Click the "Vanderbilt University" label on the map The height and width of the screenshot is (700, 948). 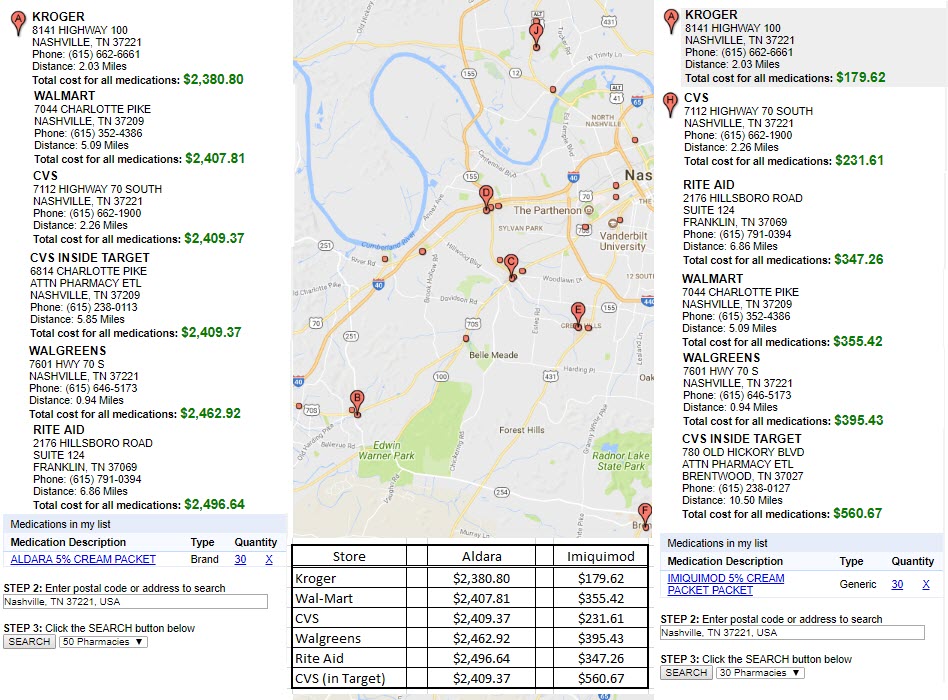click(x=623, y=241)
